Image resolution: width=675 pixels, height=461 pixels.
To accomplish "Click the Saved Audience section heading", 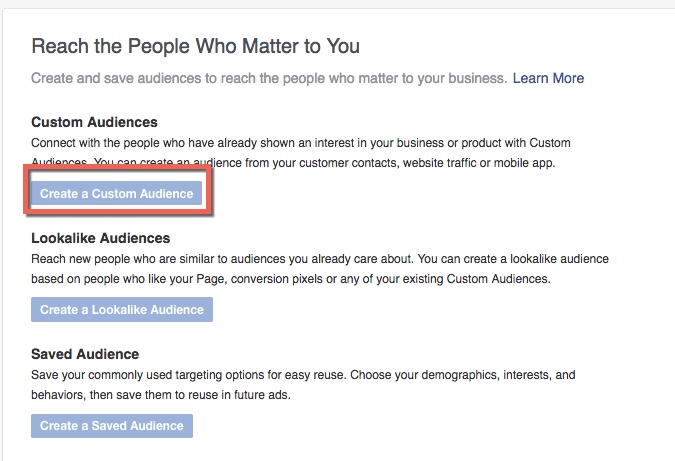I will 84,354.
